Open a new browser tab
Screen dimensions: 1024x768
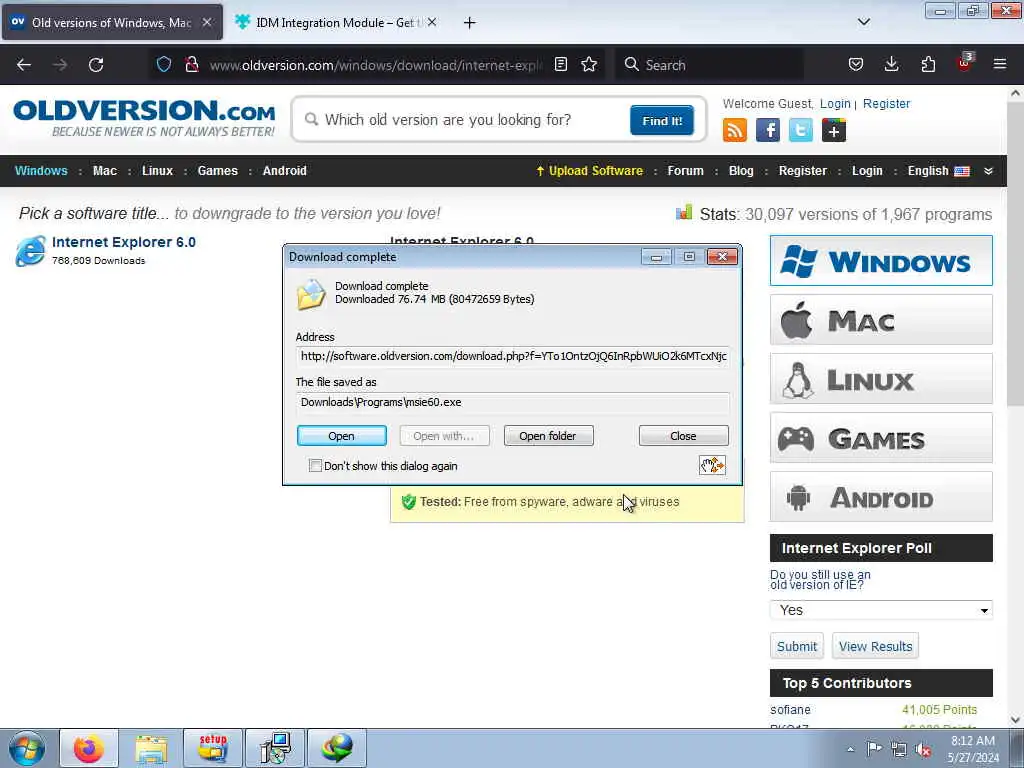pyautogui.click(x=469, y=23)
